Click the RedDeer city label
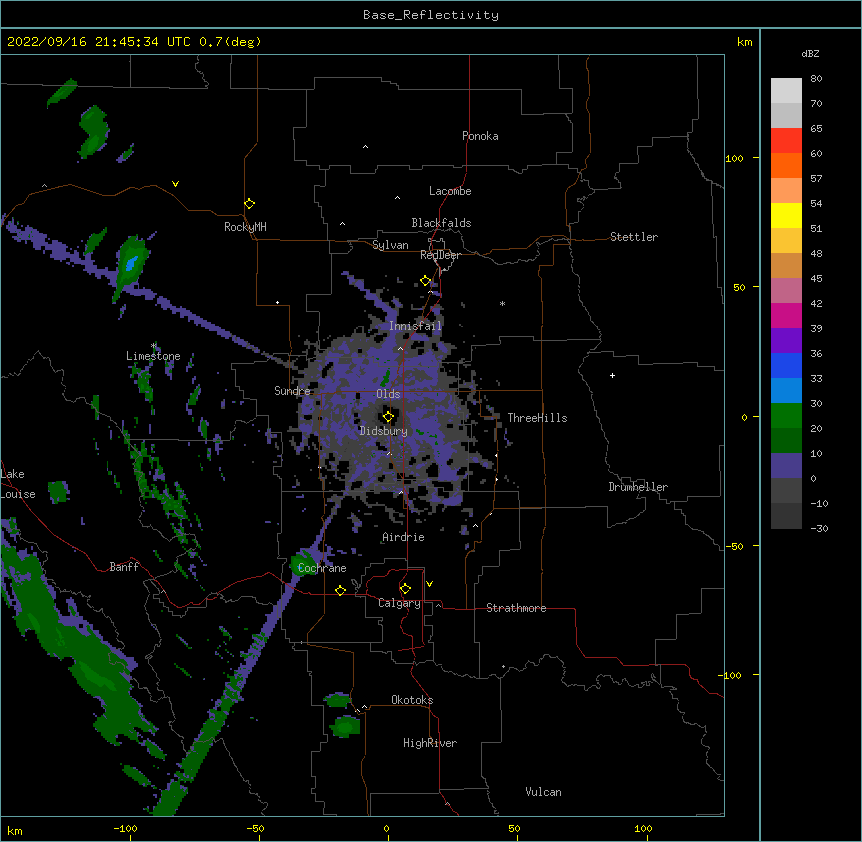 pos(440,255)
